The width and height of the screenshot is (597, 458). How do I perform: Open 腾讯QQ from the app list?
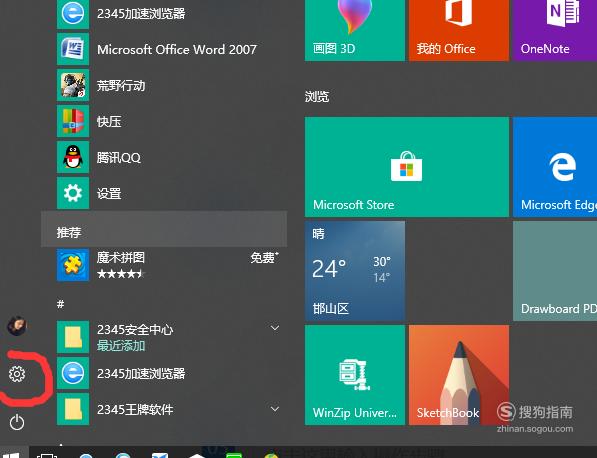164,157
